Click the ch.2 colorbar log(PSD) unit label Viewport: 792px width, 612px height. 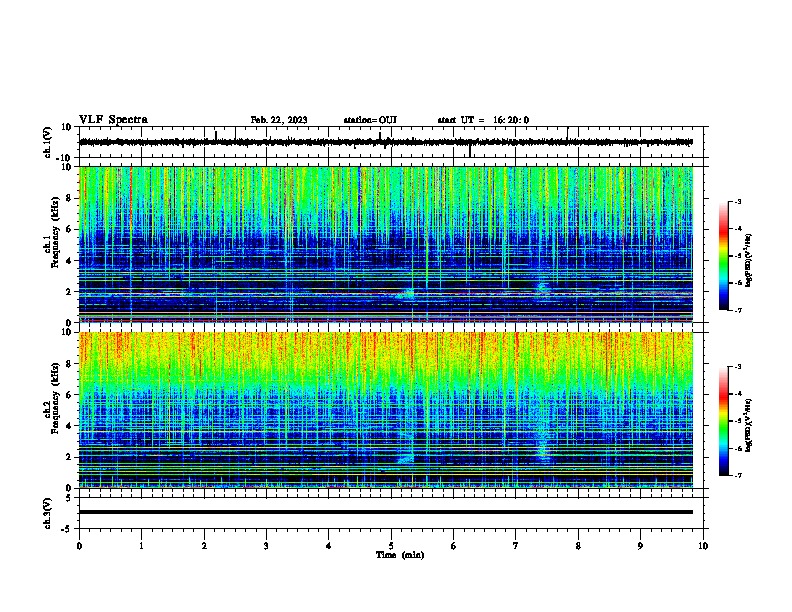749,425
